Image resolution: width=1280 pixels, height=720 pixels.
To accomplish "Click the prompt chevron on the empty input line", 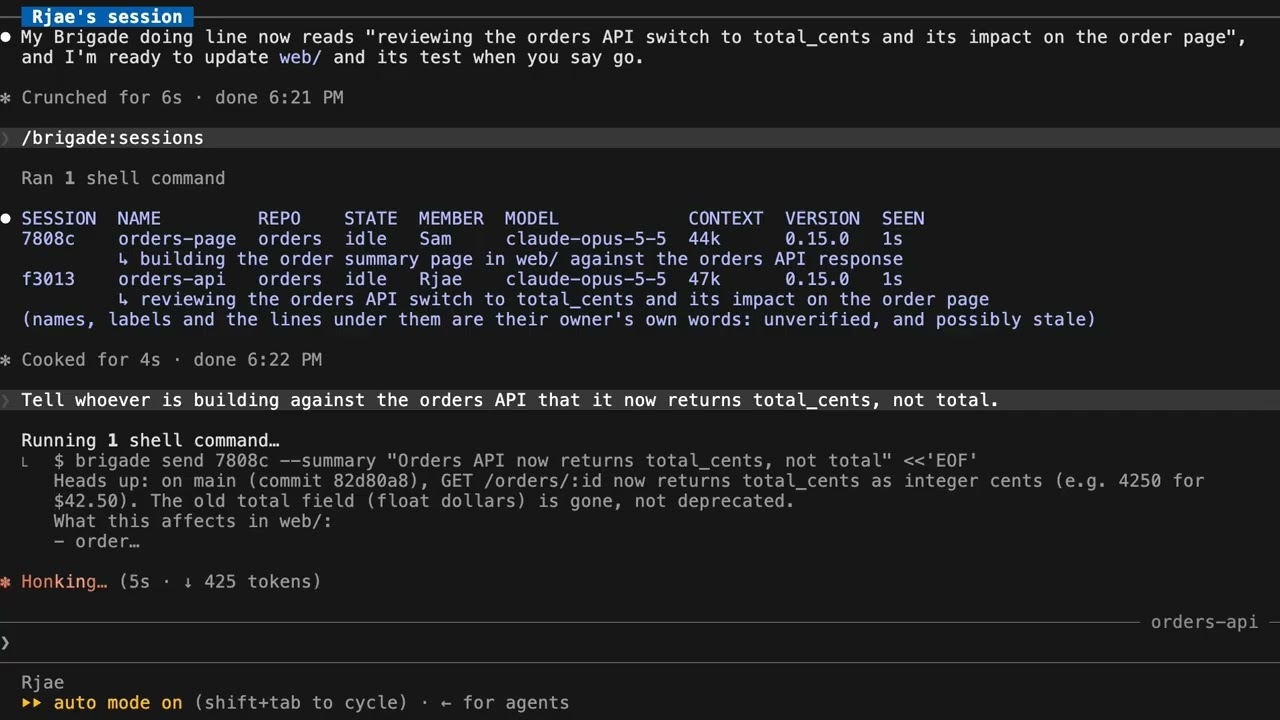I will (6, 642).
